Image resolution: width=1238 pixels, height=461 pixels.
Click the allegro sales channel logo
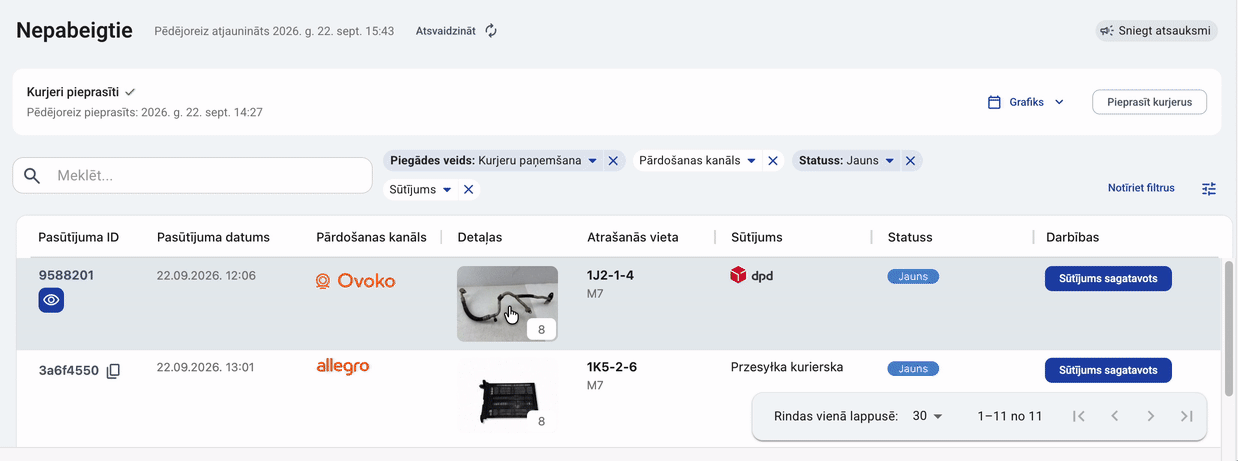point(343,367)
